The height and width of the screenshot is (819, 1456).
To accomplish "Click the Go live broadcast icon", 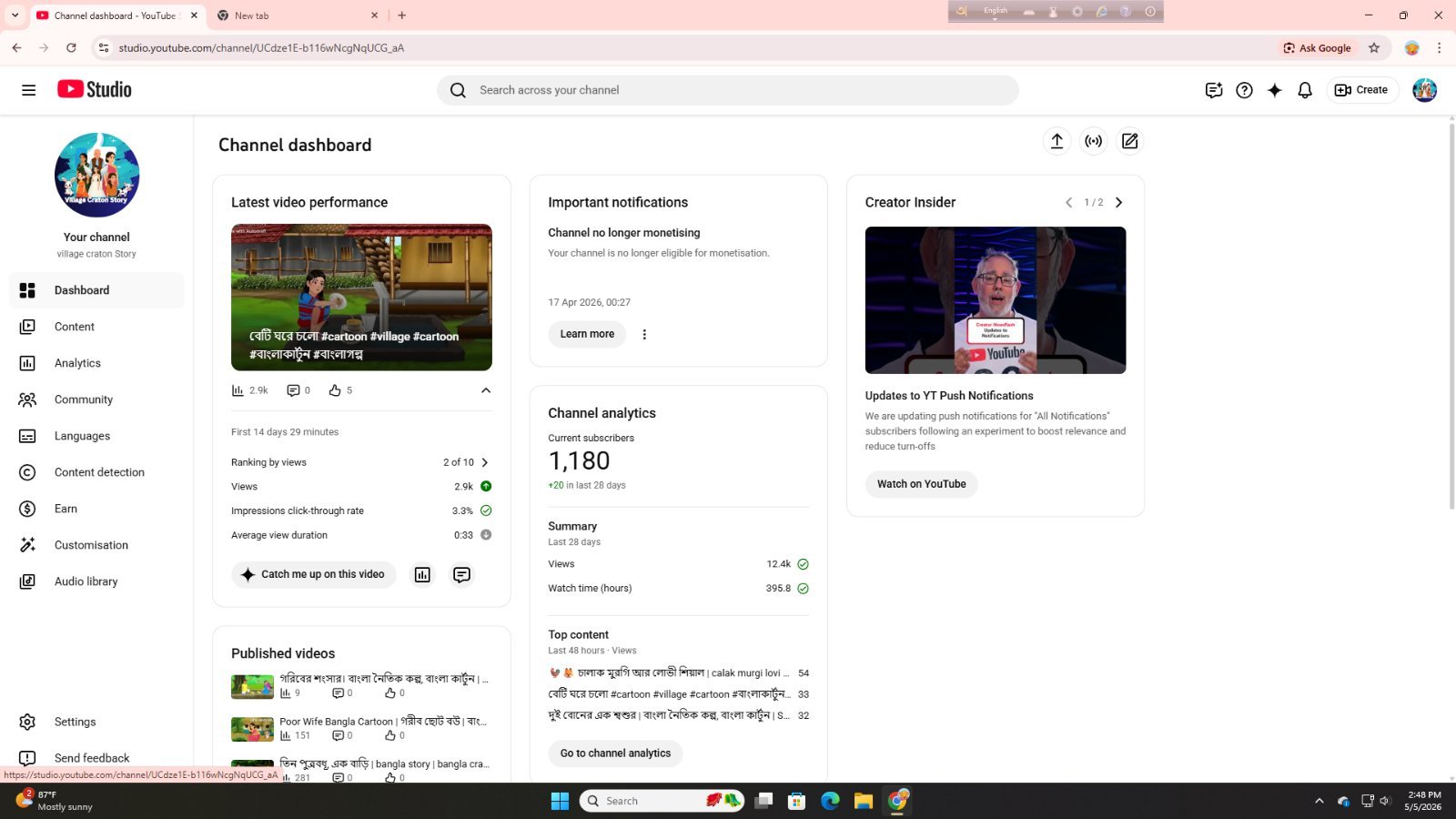I will [x=1093, y=141].
